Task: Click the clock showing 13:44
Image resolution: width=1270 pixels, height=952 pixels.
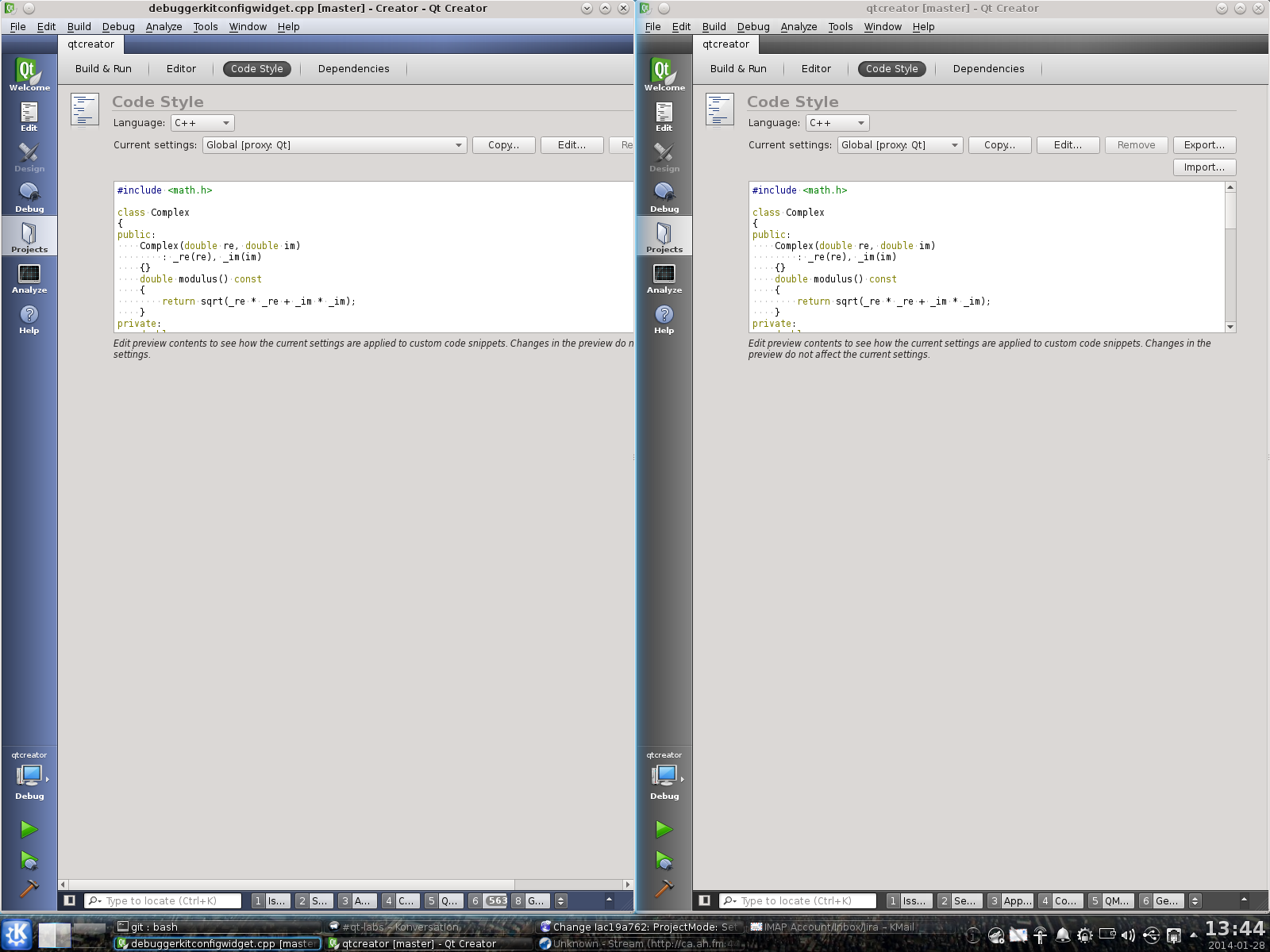Action: [x=1235, y=929]
